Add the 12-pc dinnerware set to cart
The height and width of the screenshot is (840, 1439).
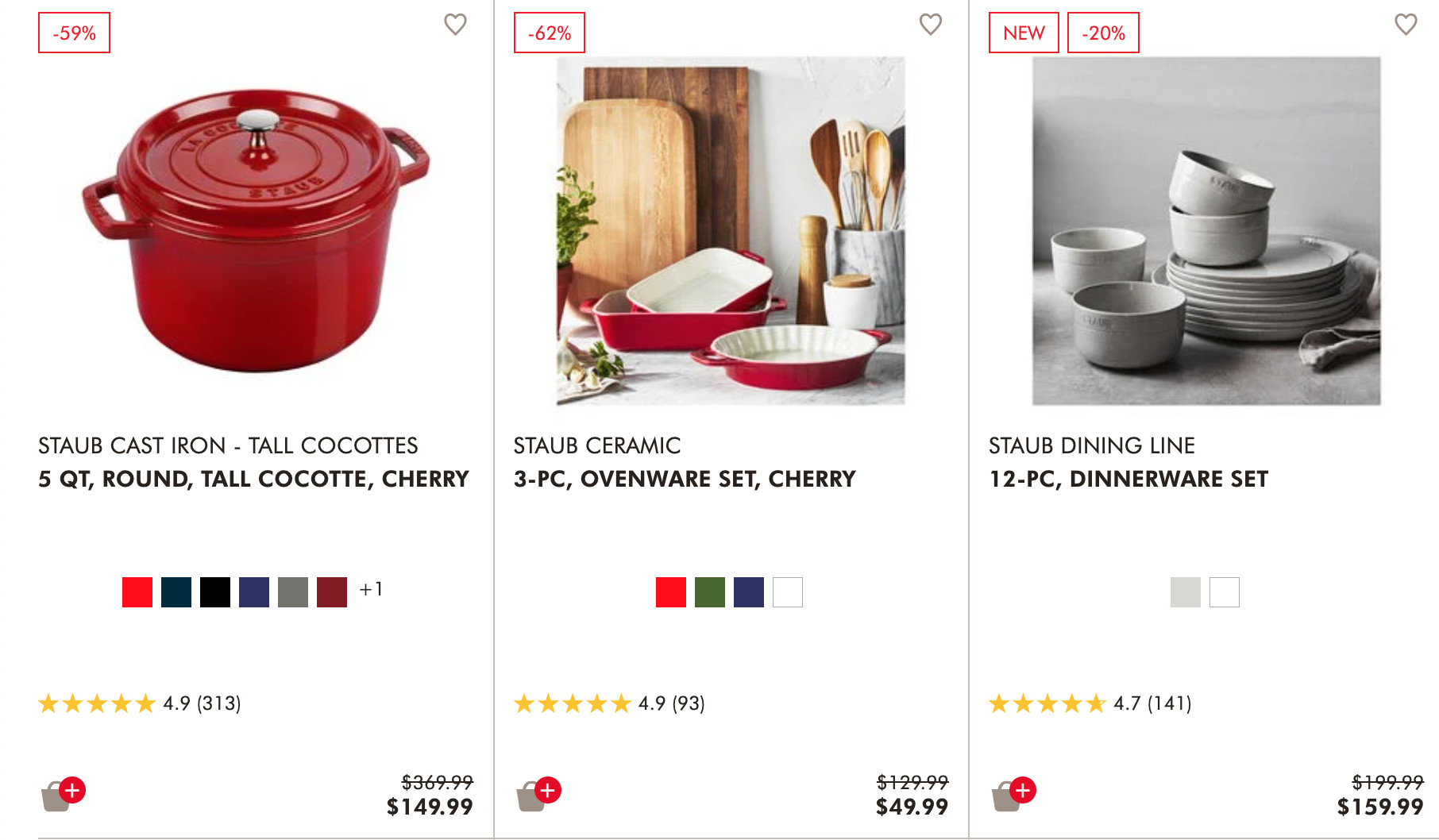coord(1013,793)
